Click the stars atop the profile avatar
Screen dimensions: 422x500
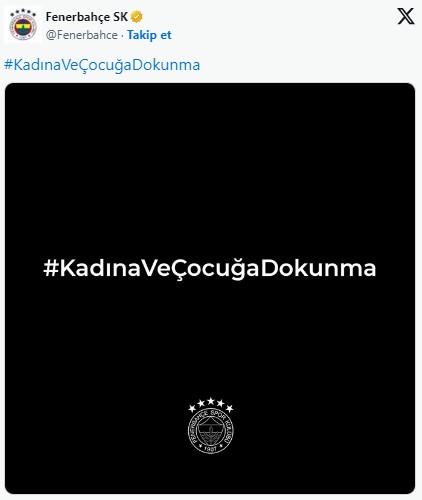(x=23, y=13)
